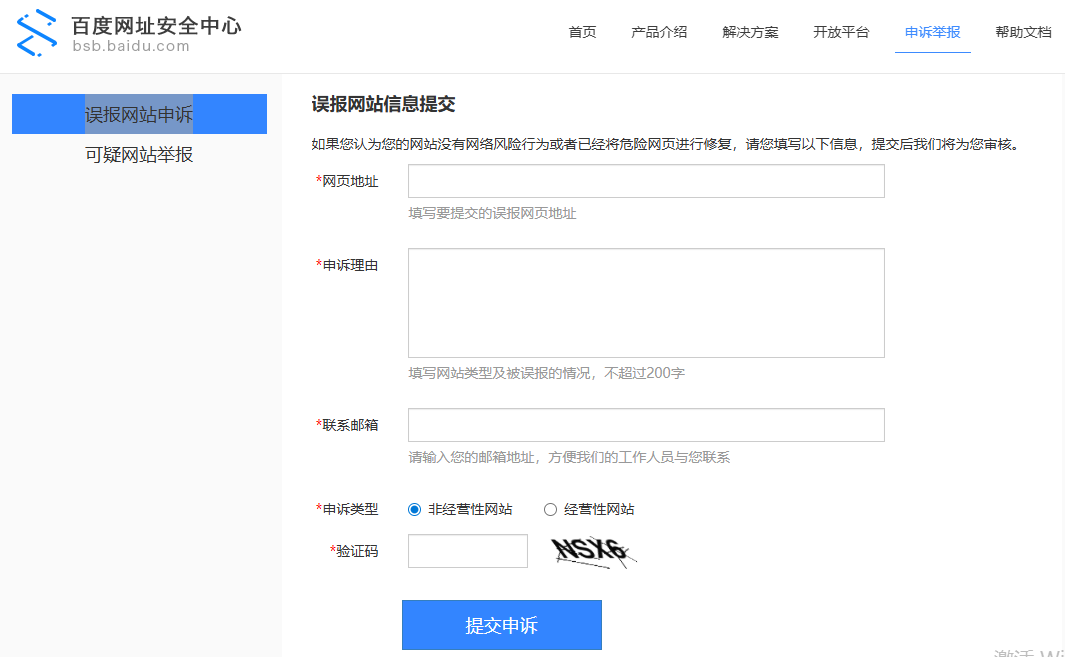Screen dimensions: 1065x657
Task: Open the 开放平台 menu item
Action: (x=841, y=32)
